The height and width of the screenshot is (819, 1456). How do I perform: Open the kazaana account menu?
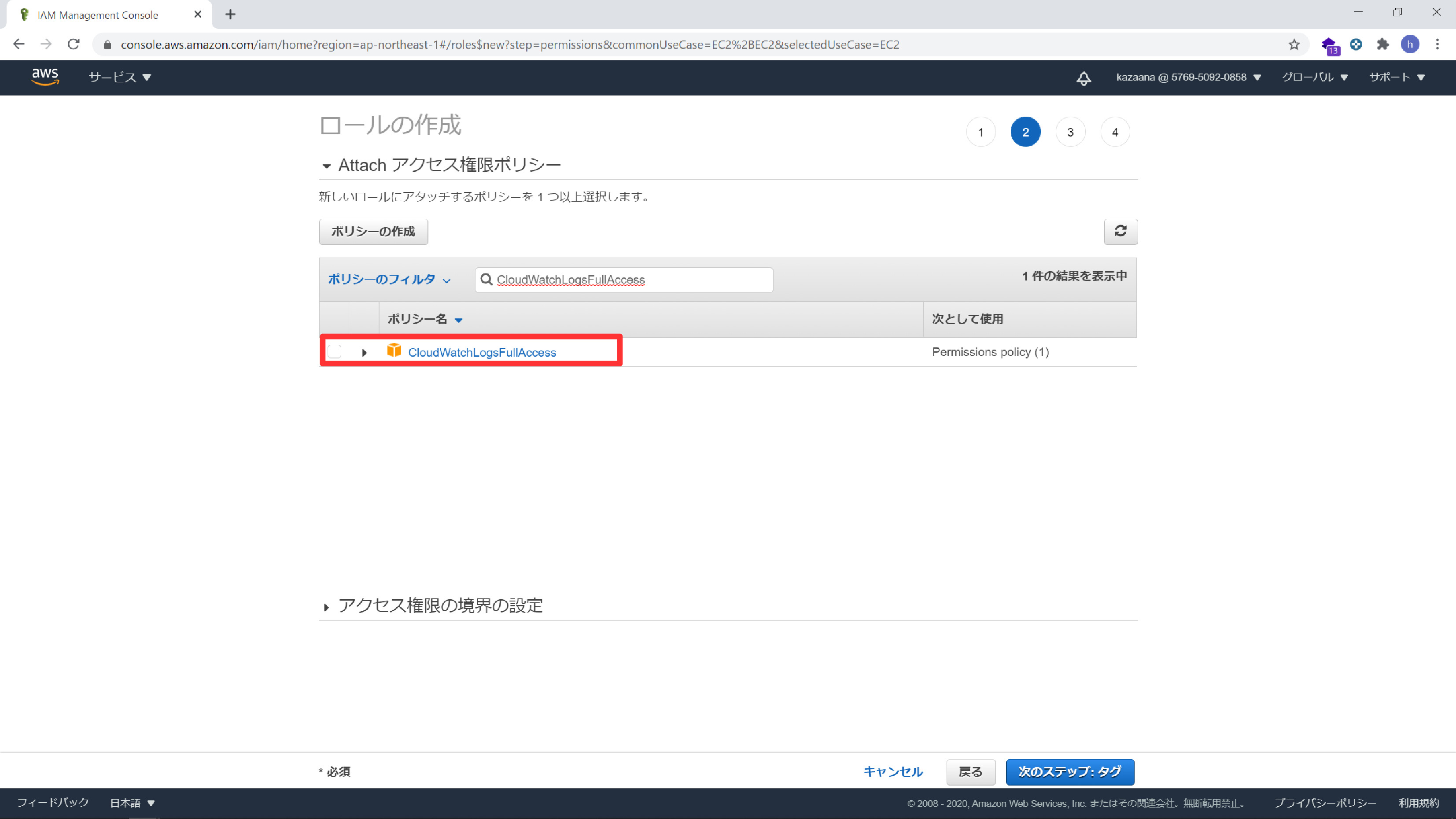click(1188, 77)
